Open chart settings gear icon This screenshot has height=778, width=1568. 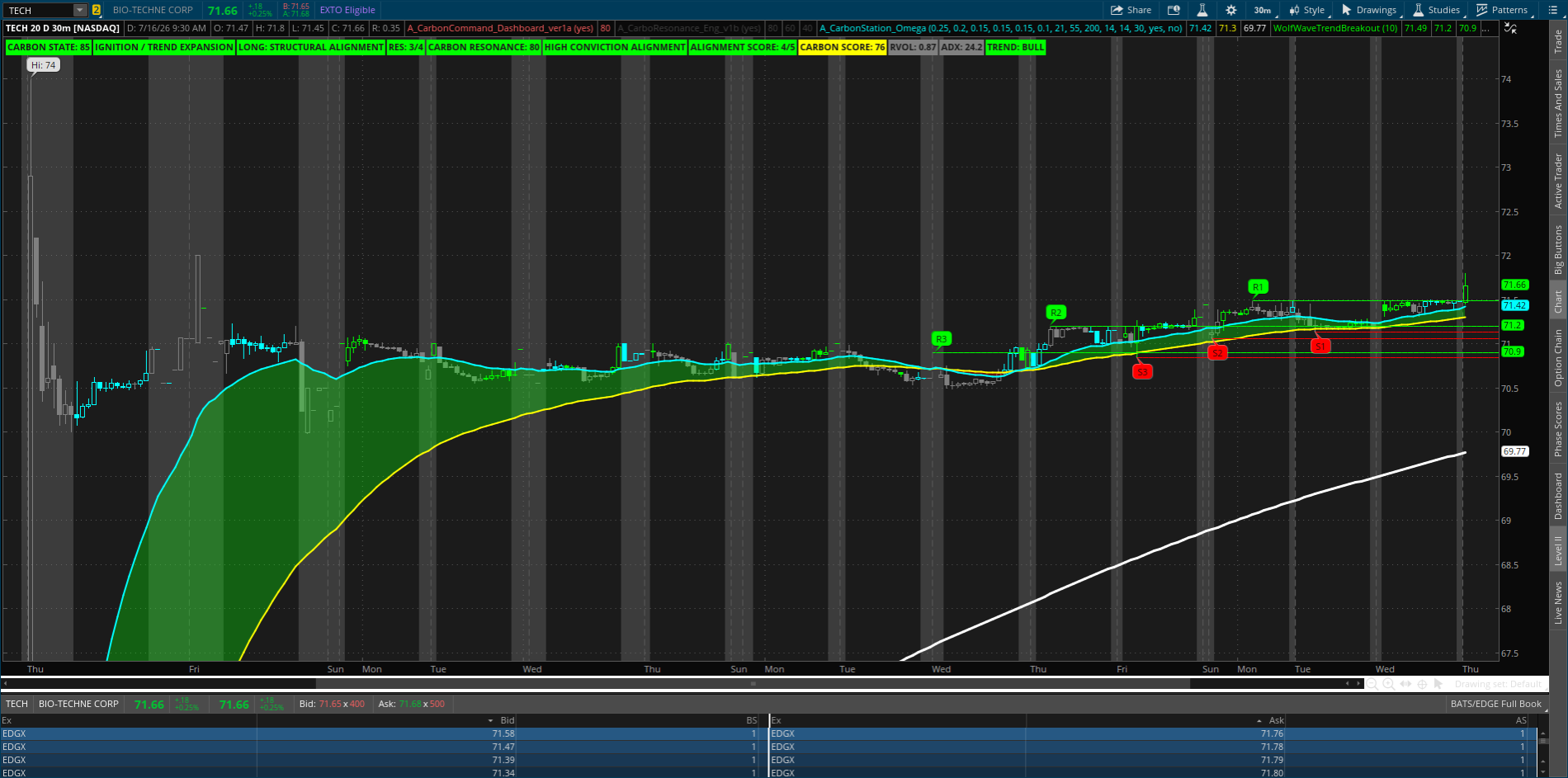(1231, 10)
